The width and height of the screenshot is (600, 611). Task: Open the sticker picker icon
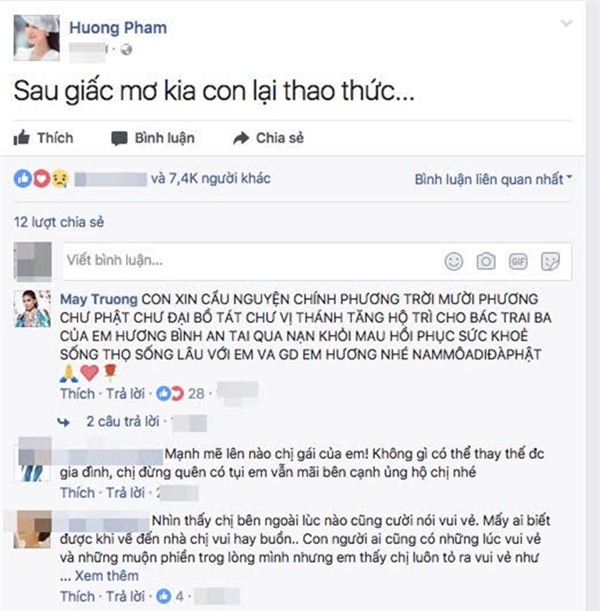(x=550, y=261)
